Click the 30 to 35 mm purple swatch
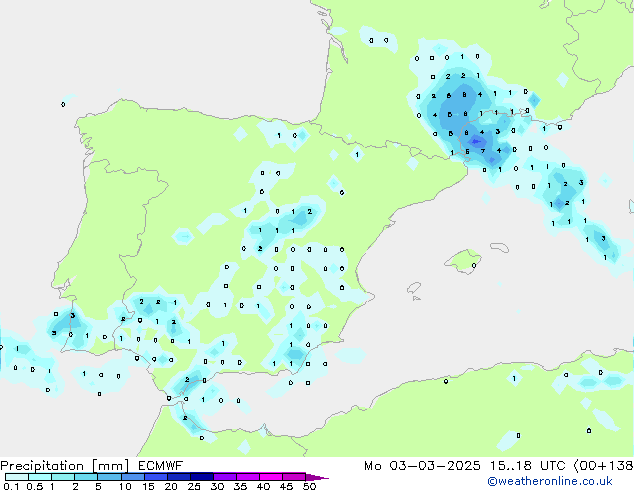This screenshot has width=634, height=490. 224,477
